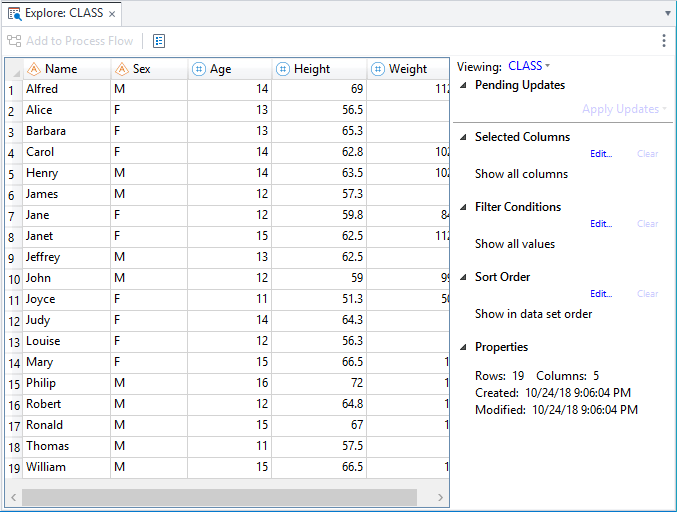Open the tab list dropdown arrow at top right
Screen dimensions: 677x512
pos(667,14)
